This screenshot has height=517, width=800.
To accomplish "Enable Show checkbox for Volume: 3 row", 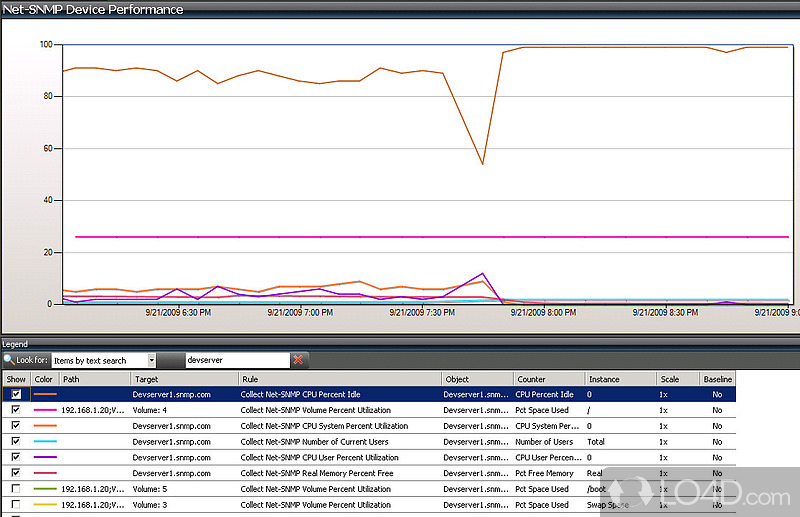I will (x=15, y=505).
